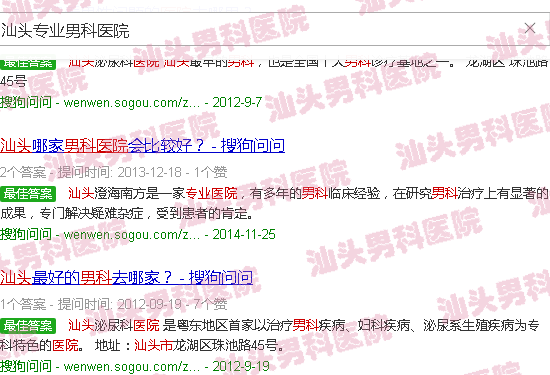This screenshot has width=550, height=375.
Task: Click the snippet text 地址：汕头市龙湖区珠池路45号
Action: pos(189,346)
